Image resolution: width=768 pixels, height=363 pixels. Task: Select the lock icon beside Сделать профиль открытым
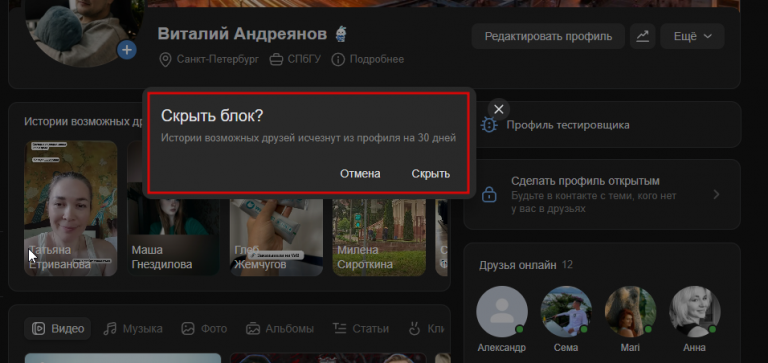click(x=489, y=194)
